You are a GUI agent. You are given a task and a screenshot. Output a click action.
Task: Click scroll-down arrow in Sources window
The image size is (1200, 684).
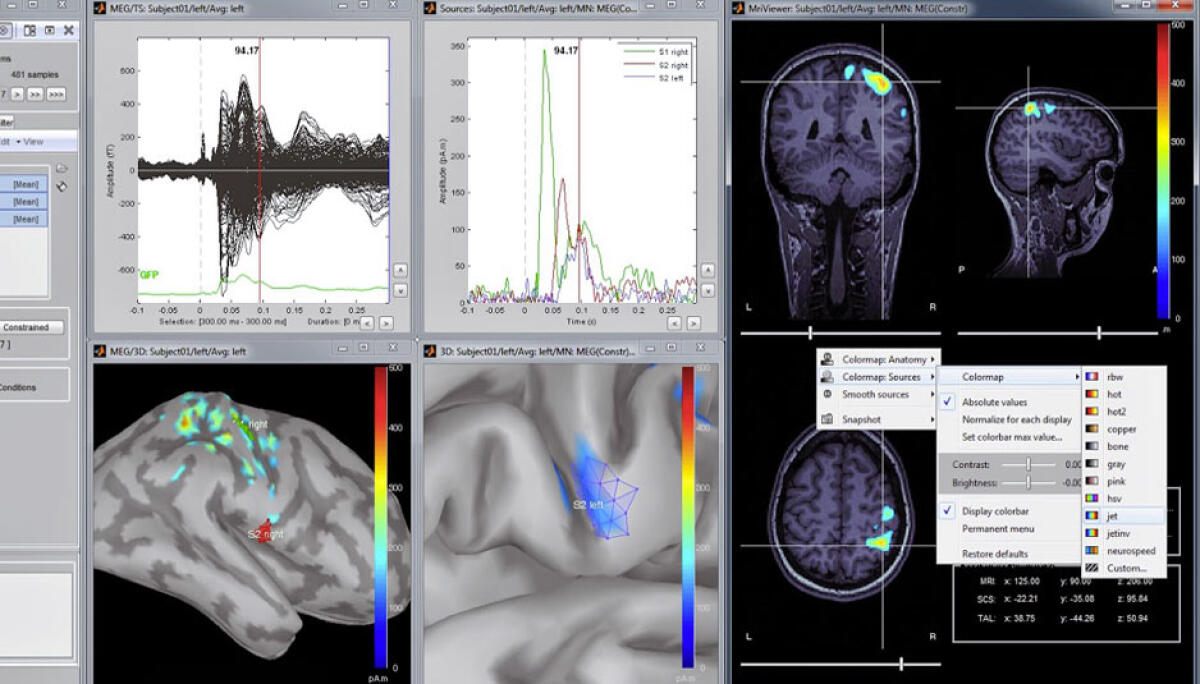tap(708, 290)
